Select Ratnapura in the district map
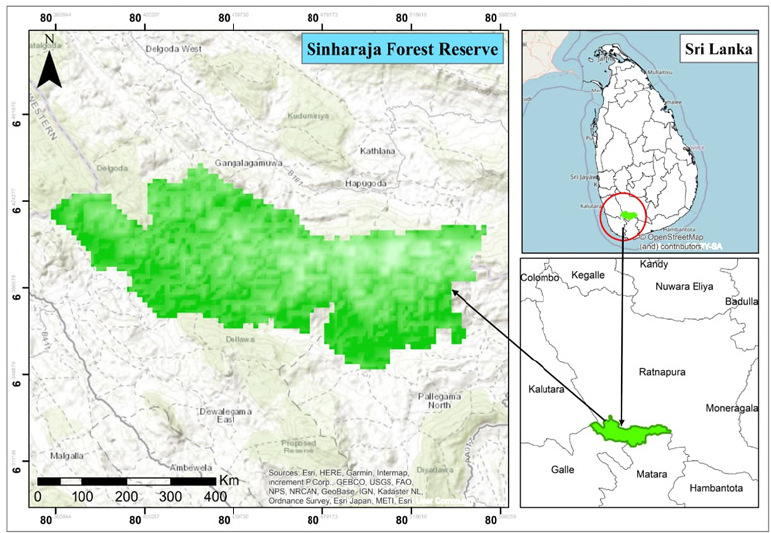Image resolution: width=771 pixels, height=533 pixels. click(662, 372)
